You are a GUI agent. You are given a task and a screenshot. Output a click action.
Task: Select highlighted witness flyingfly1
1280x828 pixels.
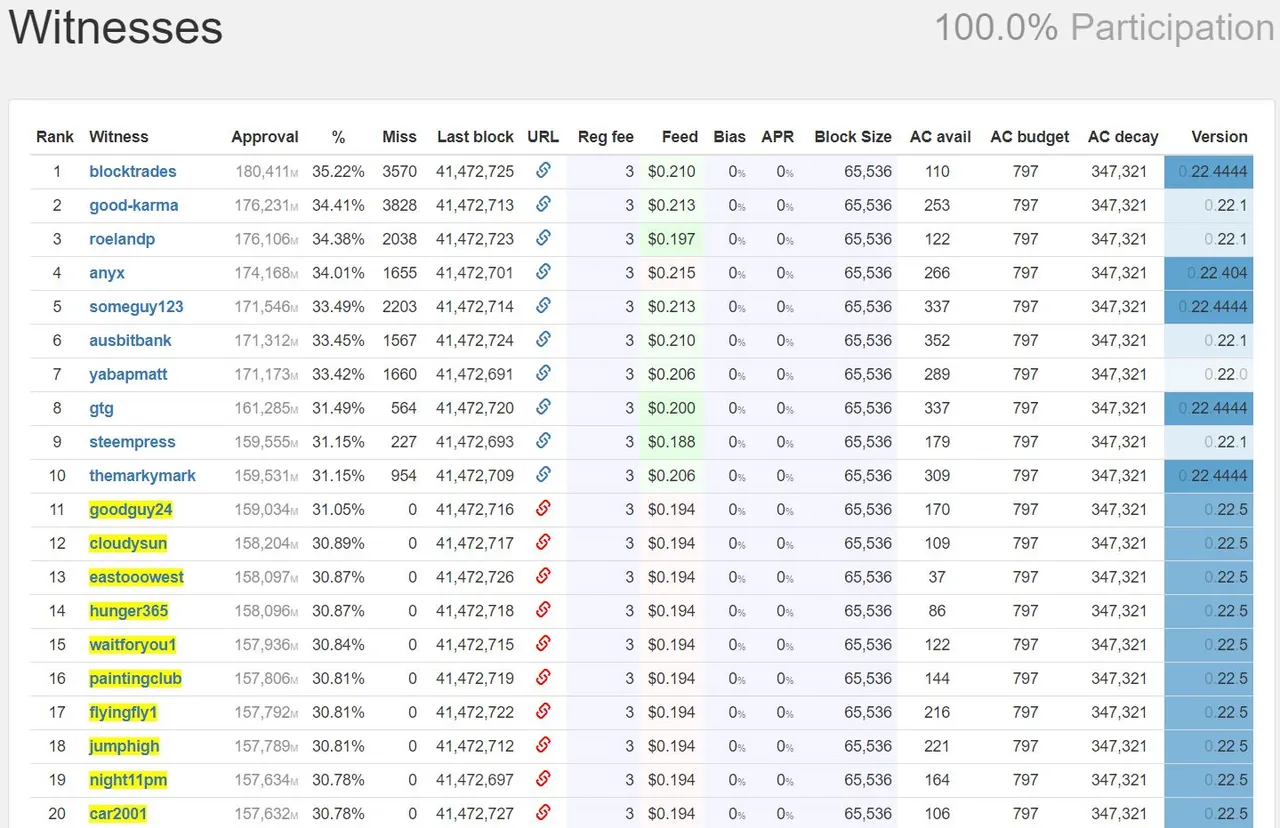123,713
